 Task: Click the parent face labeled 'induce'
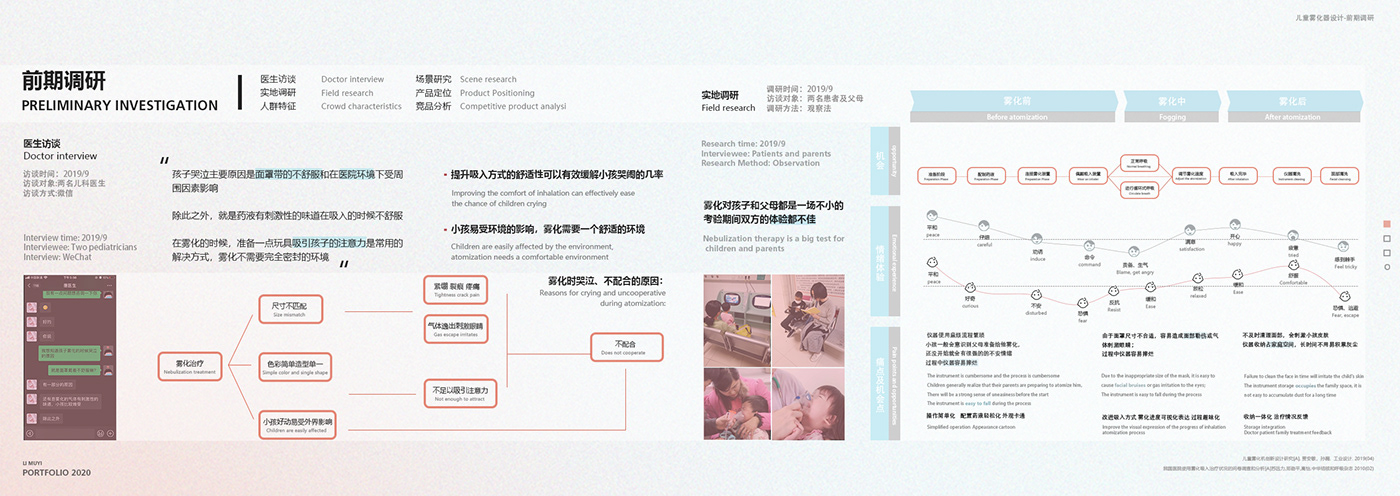pos(1037,239)
